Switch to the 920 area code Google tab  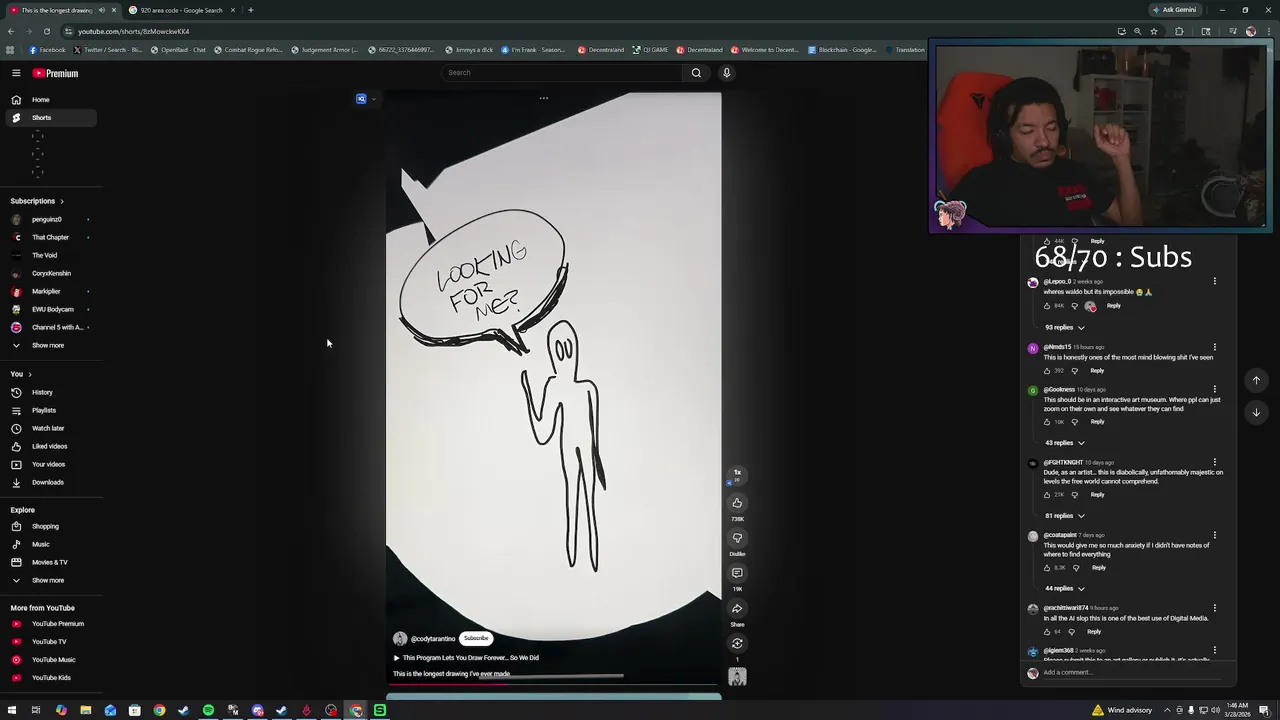[181, 10]
